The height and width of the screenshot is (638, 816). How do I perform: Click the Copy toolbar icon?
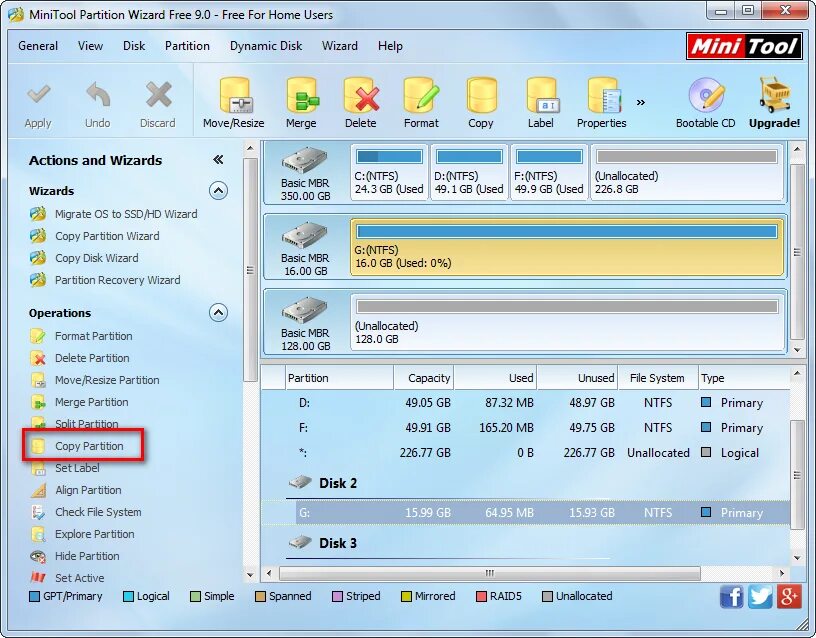tap(481, 95)
